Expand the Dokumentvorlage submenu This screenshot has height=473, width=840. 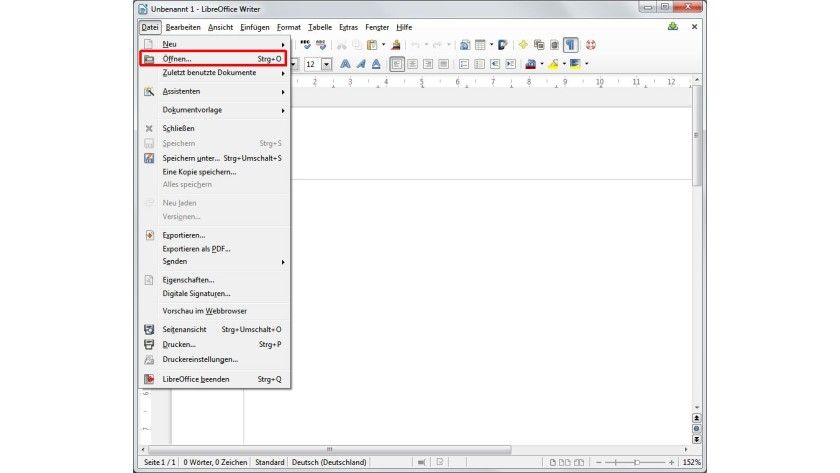pos(214,110)
